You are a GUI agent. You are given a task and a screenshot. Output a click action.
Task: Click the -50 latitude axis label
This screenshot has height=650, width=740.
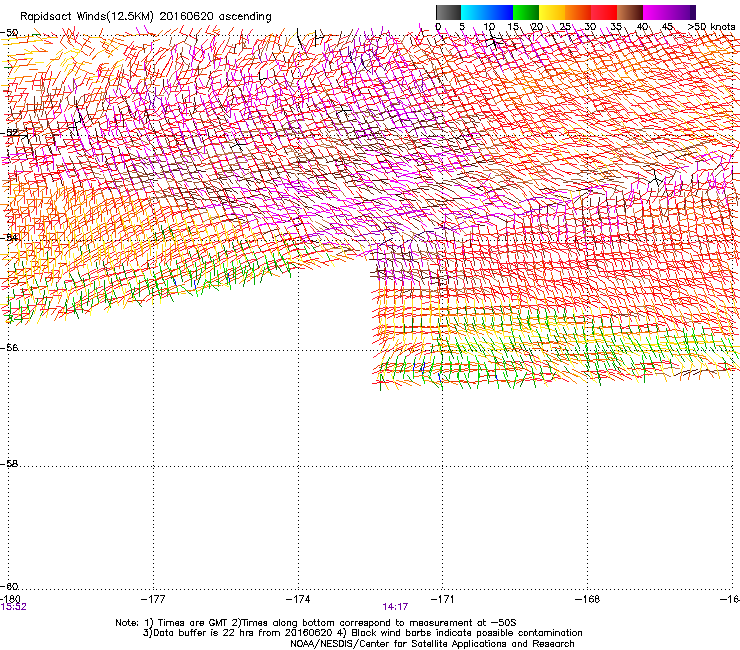click(9, 33)
